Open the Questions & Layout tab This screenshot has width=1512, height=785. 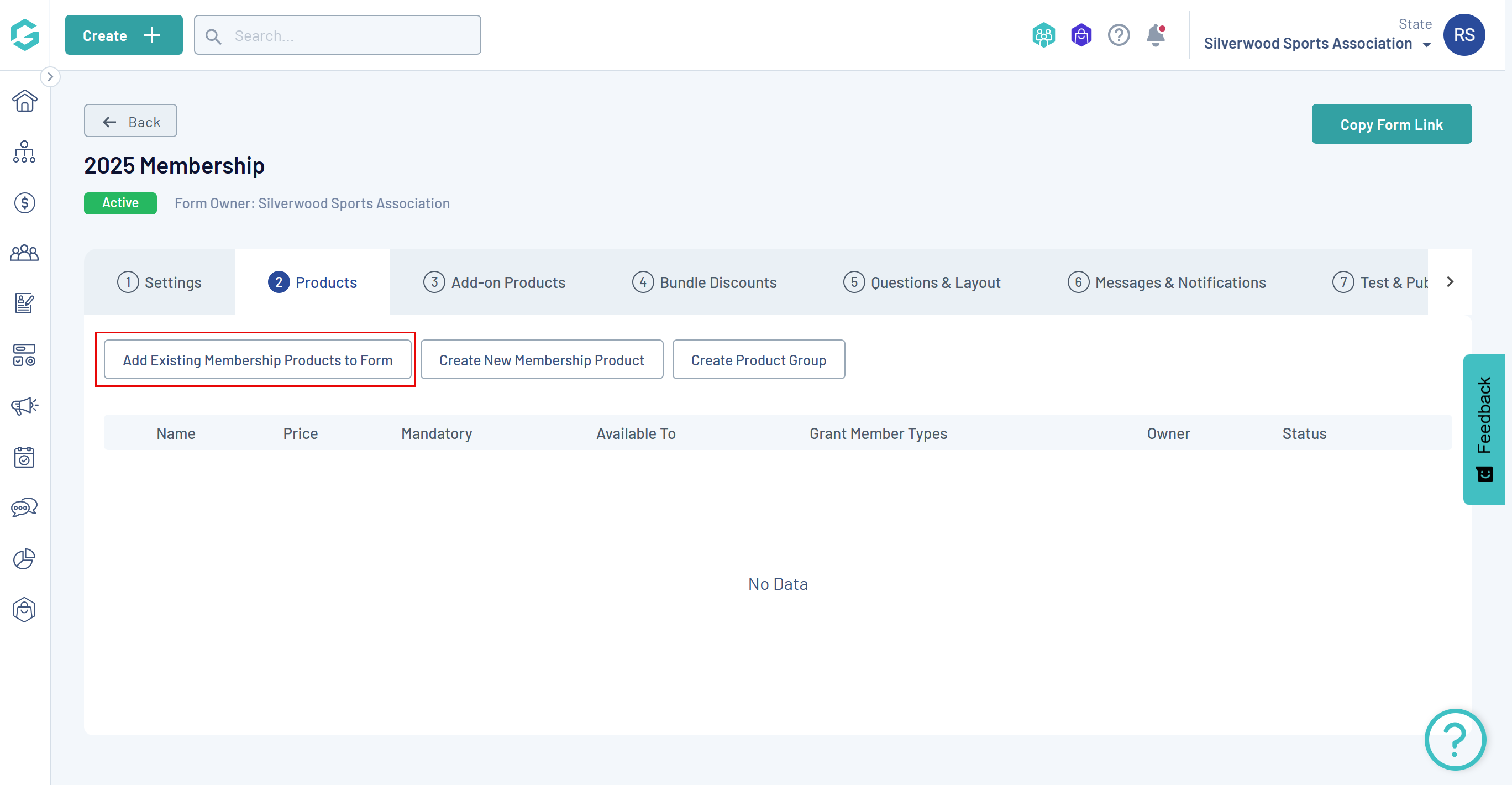[x=922, y=282]
